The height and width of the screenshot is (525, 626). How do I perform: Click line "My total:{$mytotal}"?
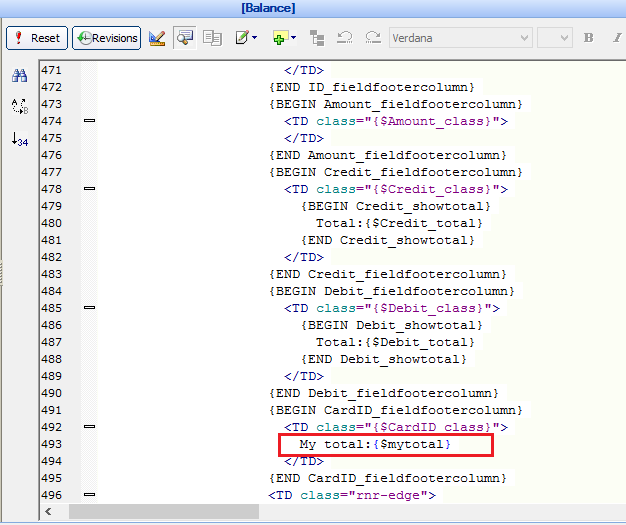[x=375, y=444]
